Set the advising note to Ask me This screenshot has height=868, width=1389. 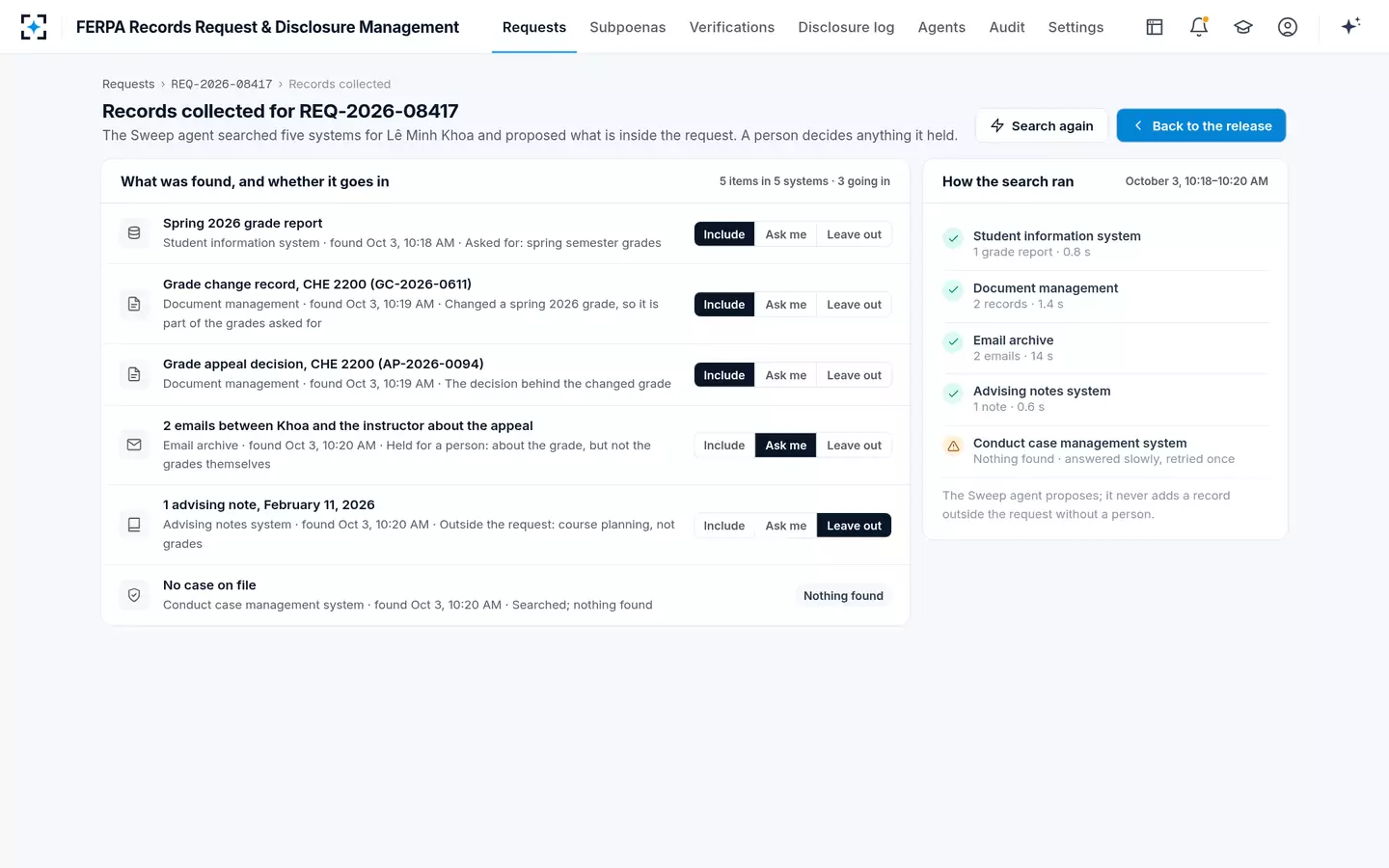(786, 526)
